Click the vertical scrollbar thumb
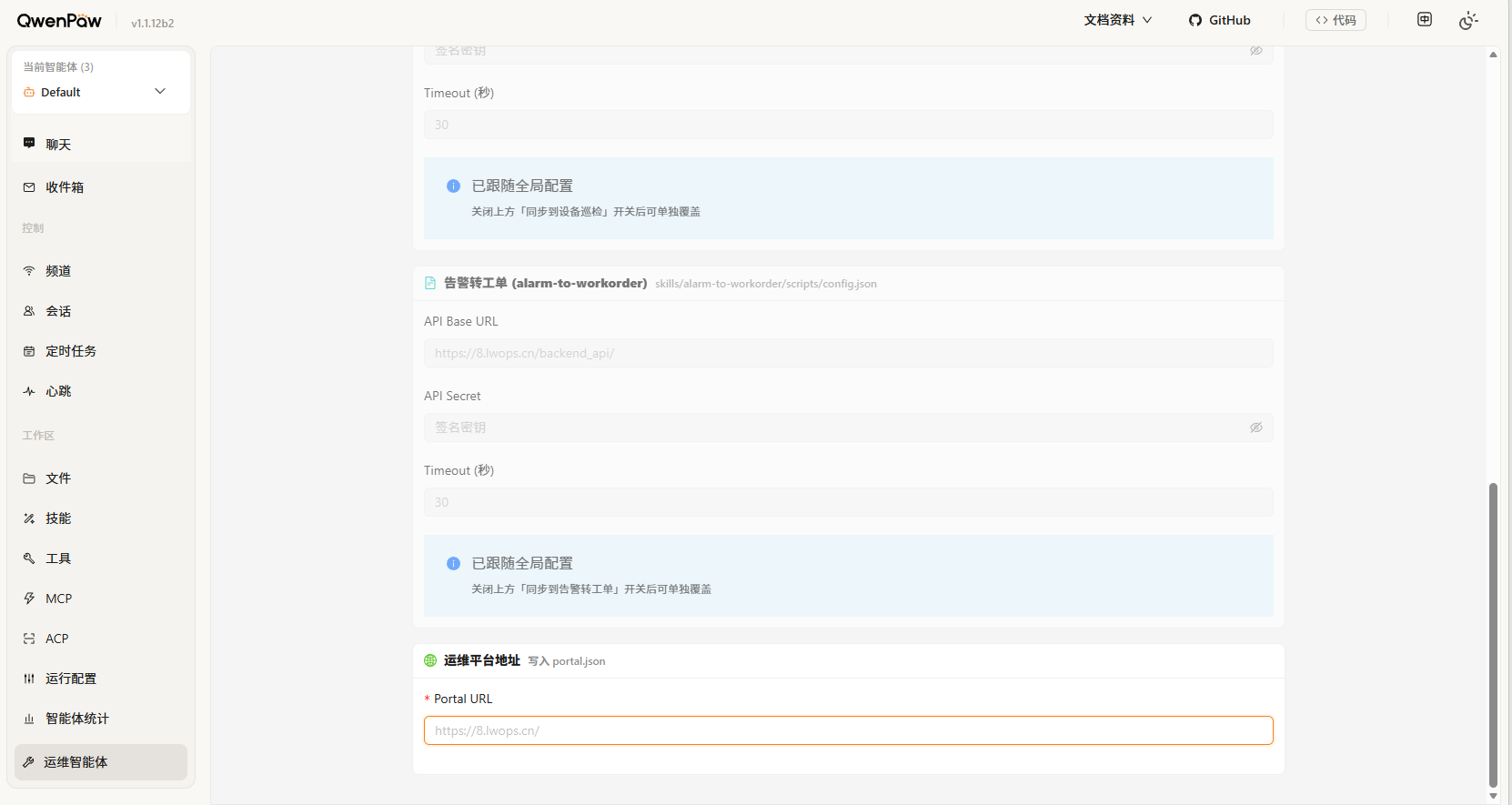The image size is (1512, 805). click(1493, 635)
